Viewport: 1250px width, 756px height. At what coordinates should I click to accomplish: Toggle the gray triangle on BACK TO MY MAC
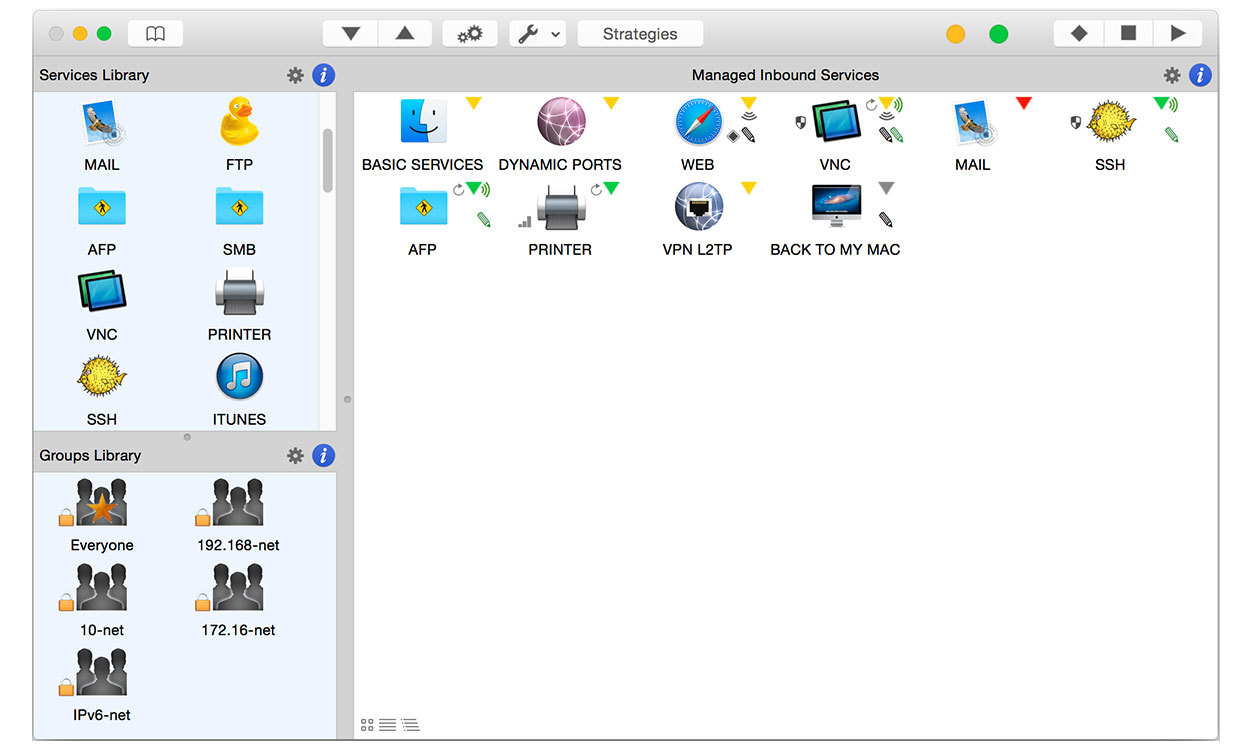click(x=886, y=188)
